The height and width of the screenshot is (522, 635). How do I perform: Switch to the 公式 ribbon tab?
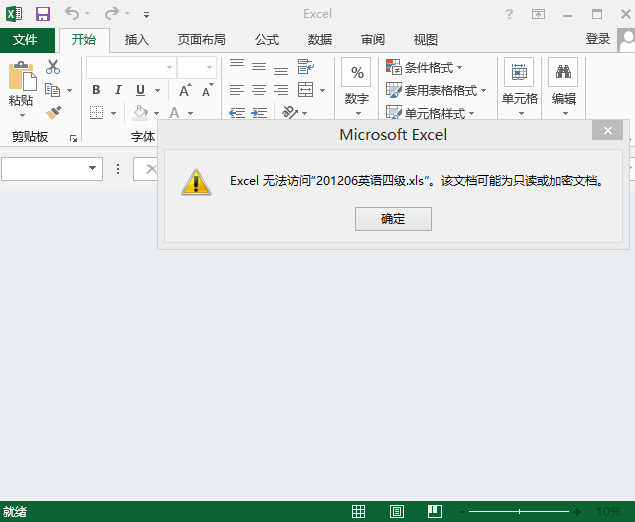click(x=267, y=40)
